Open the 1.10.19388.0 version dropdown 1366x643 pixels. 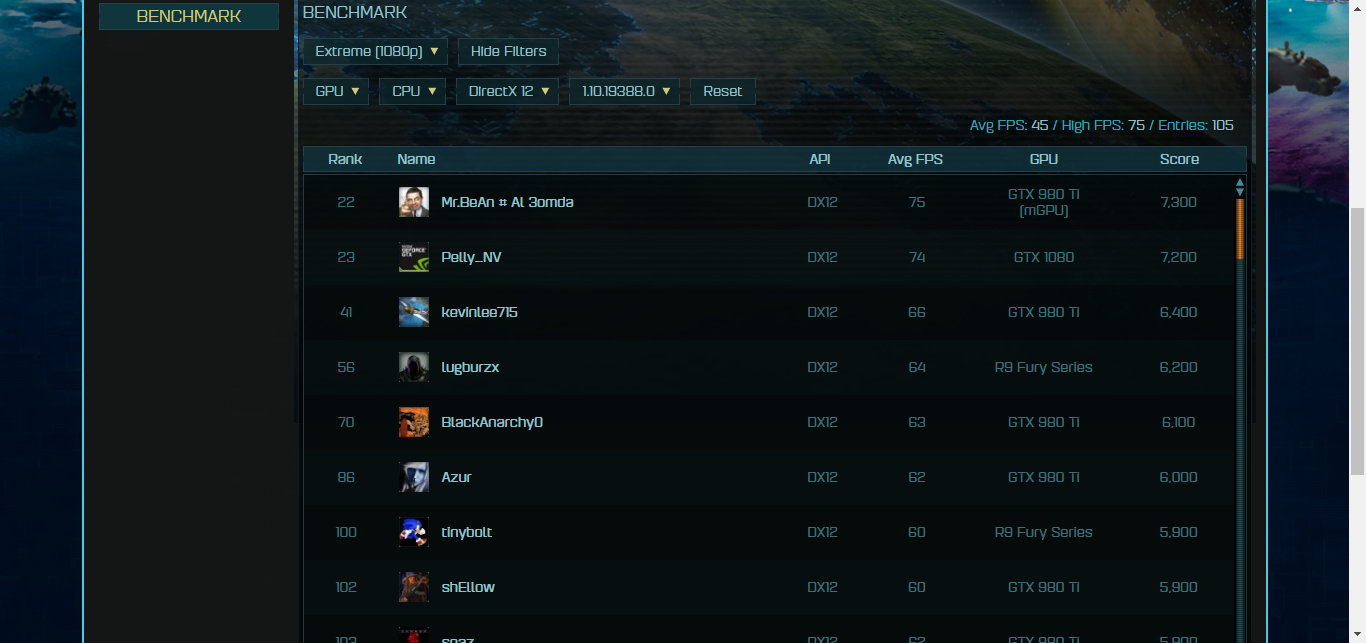point(625,91)
